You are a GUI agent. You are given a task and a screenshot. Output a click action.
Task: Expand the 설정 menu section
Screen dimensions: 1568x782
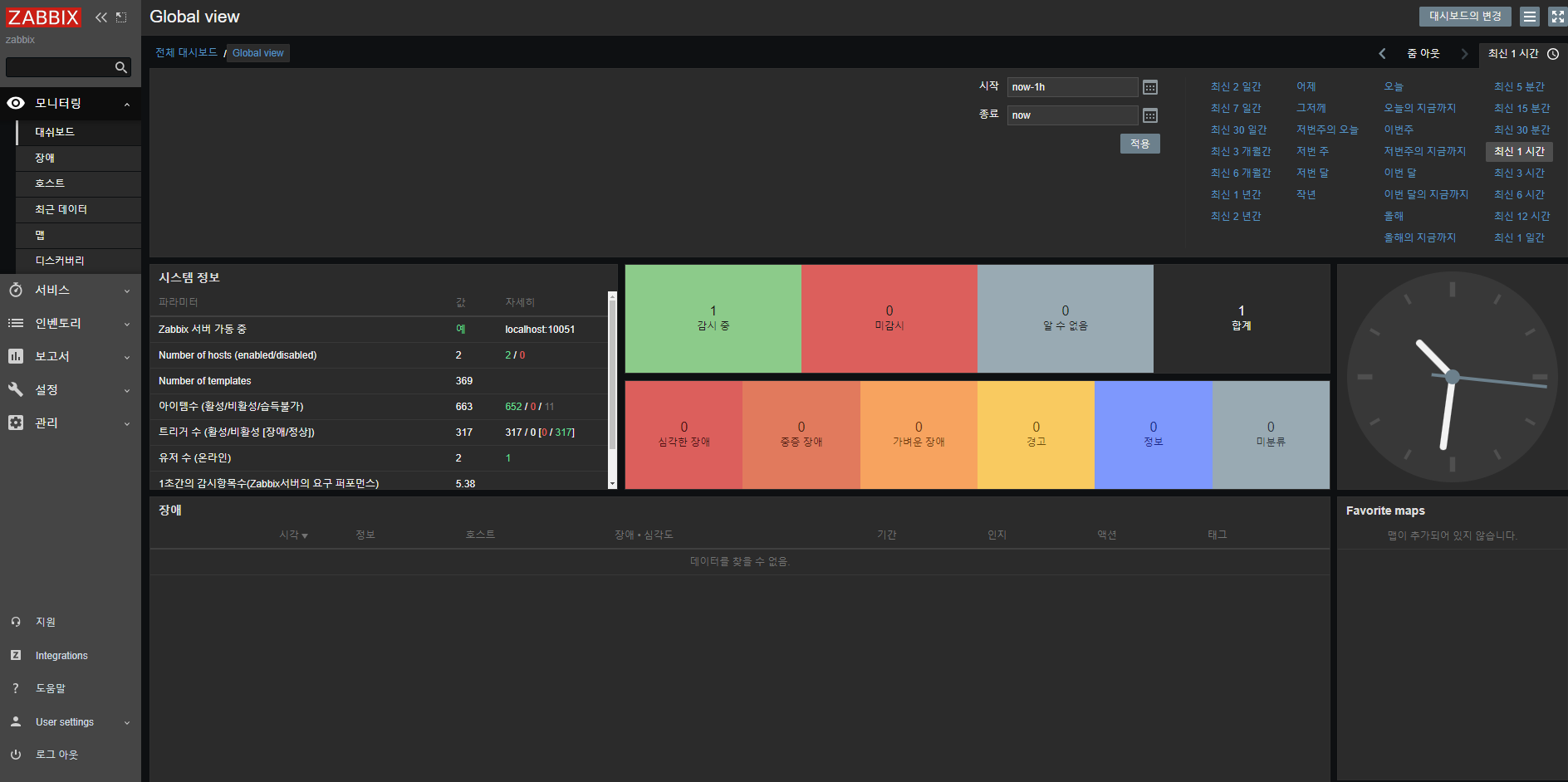tap(127, 390)
